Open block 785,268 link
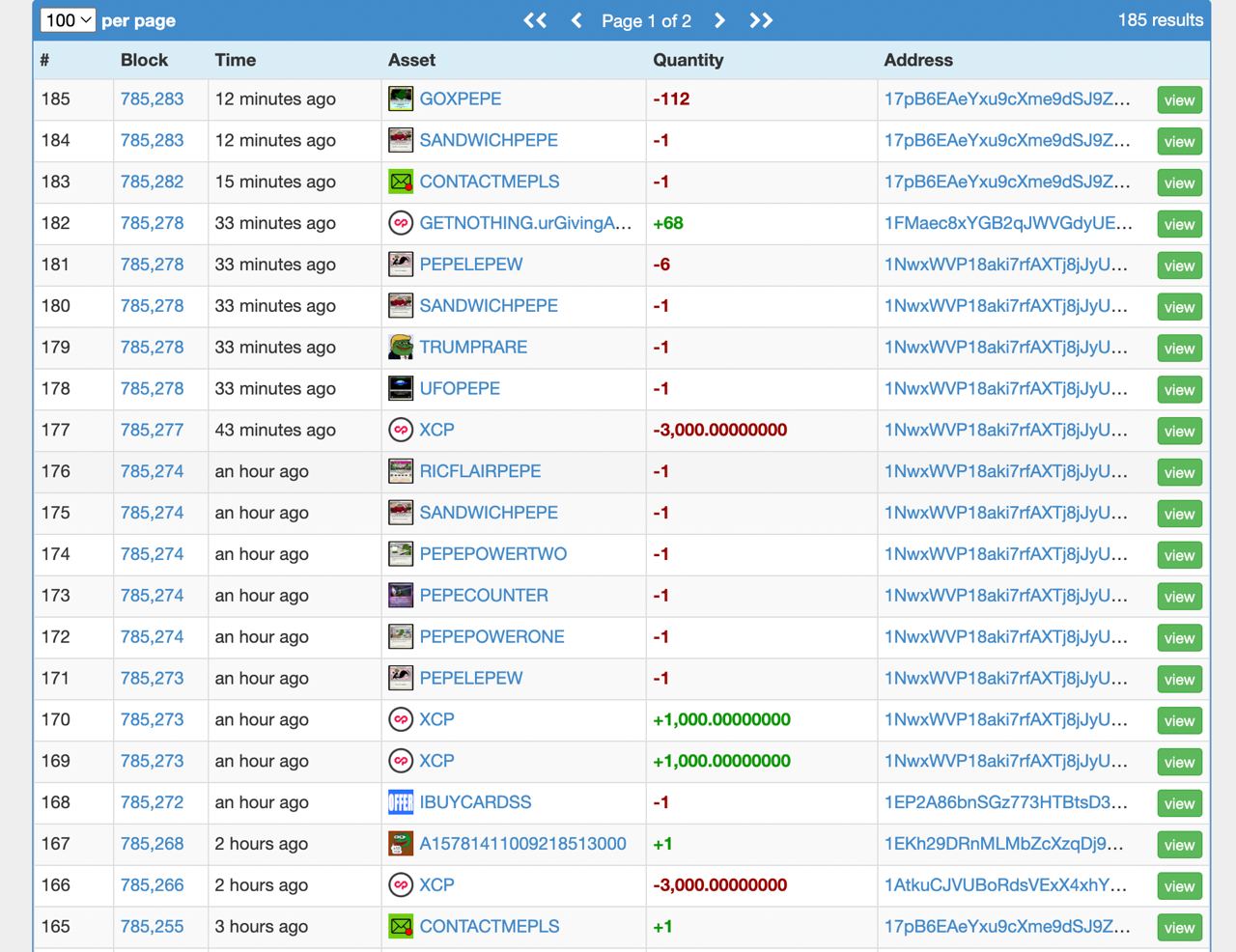 click(152, 844)
